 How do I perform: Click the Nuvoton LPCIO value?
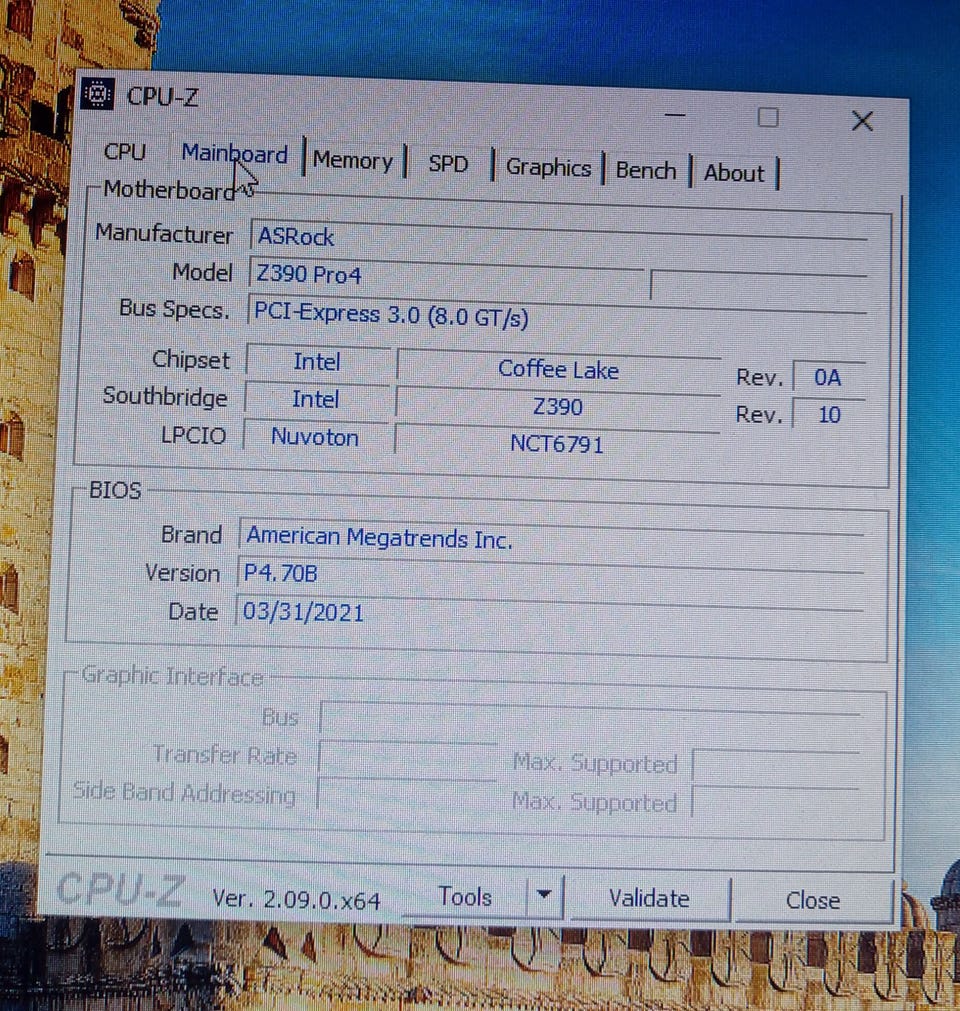coord(315,437)
